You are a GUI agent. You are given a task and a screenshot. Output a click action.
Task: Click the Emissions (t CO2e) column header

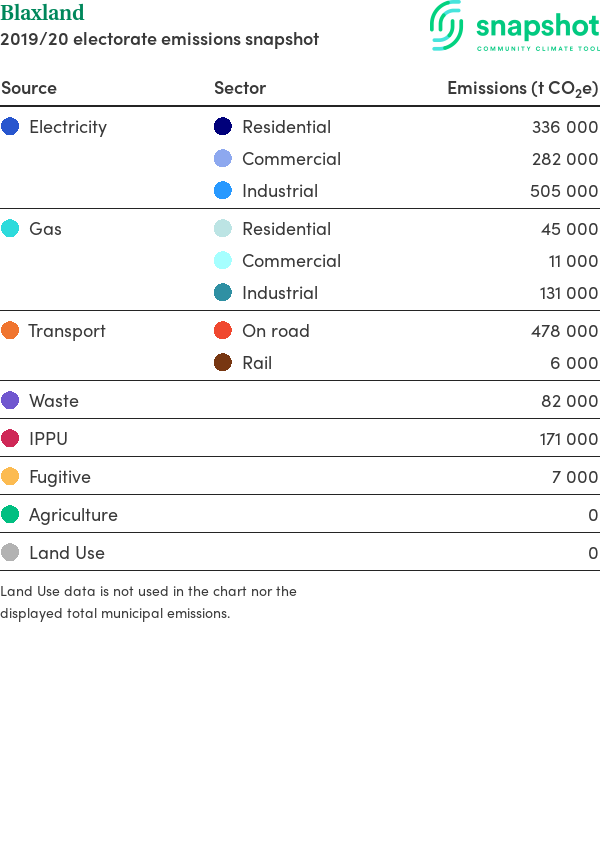pos(522,88)
